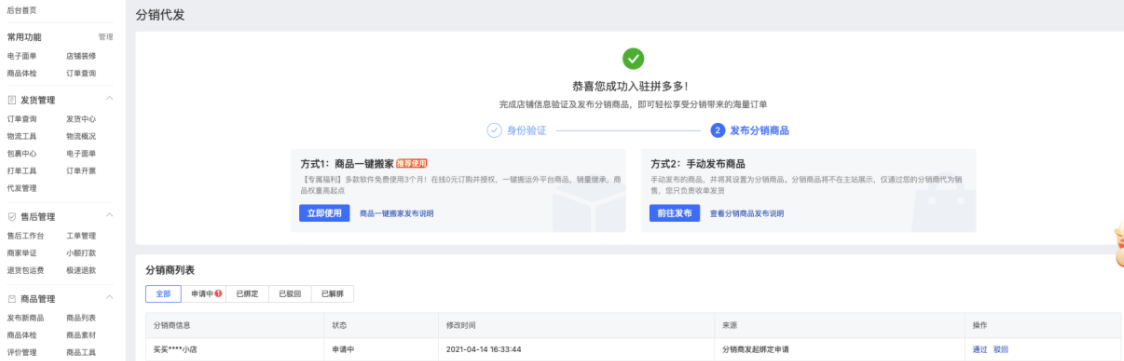Click the 售后管理 shield icon

pyautogui.click(x=11, y=216)
